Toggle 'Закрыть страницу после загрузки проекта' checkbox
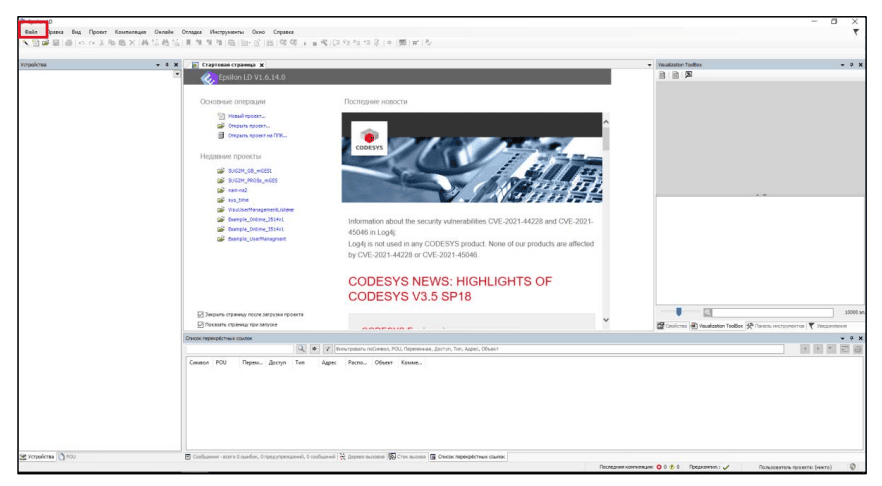Viewport: 882px width, 486px height. (x=200, y=314)
